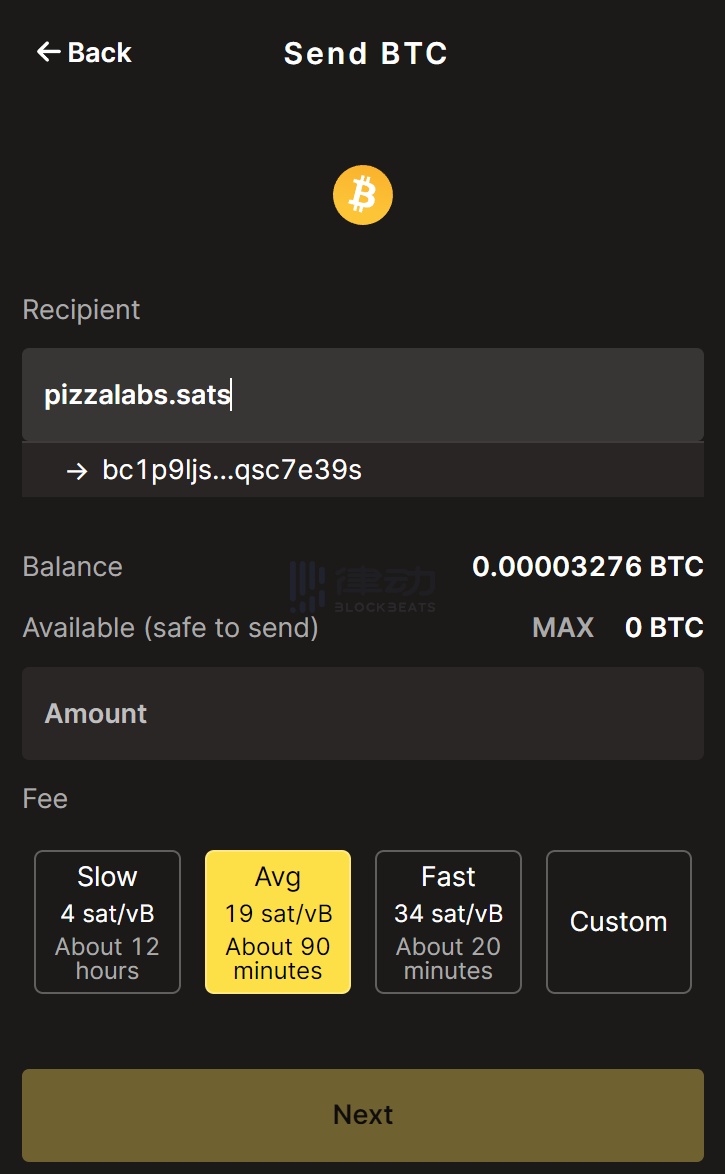
Task: Click the recipient field with pizzalabs.sats
Action: [x=362, y=395]
